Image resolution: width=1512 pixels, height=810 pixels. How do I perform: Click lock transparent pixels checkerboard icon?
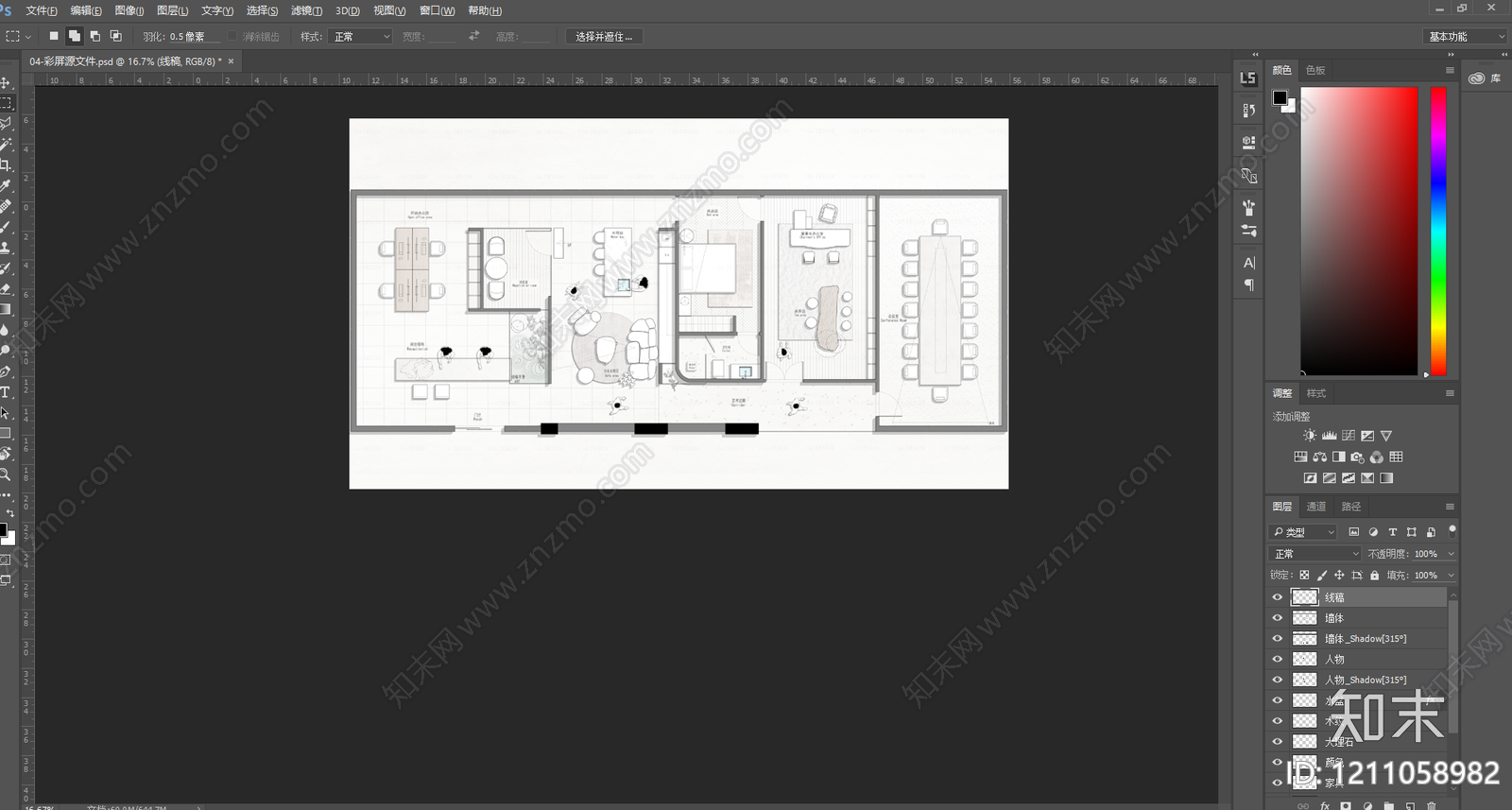[1304, 575]
